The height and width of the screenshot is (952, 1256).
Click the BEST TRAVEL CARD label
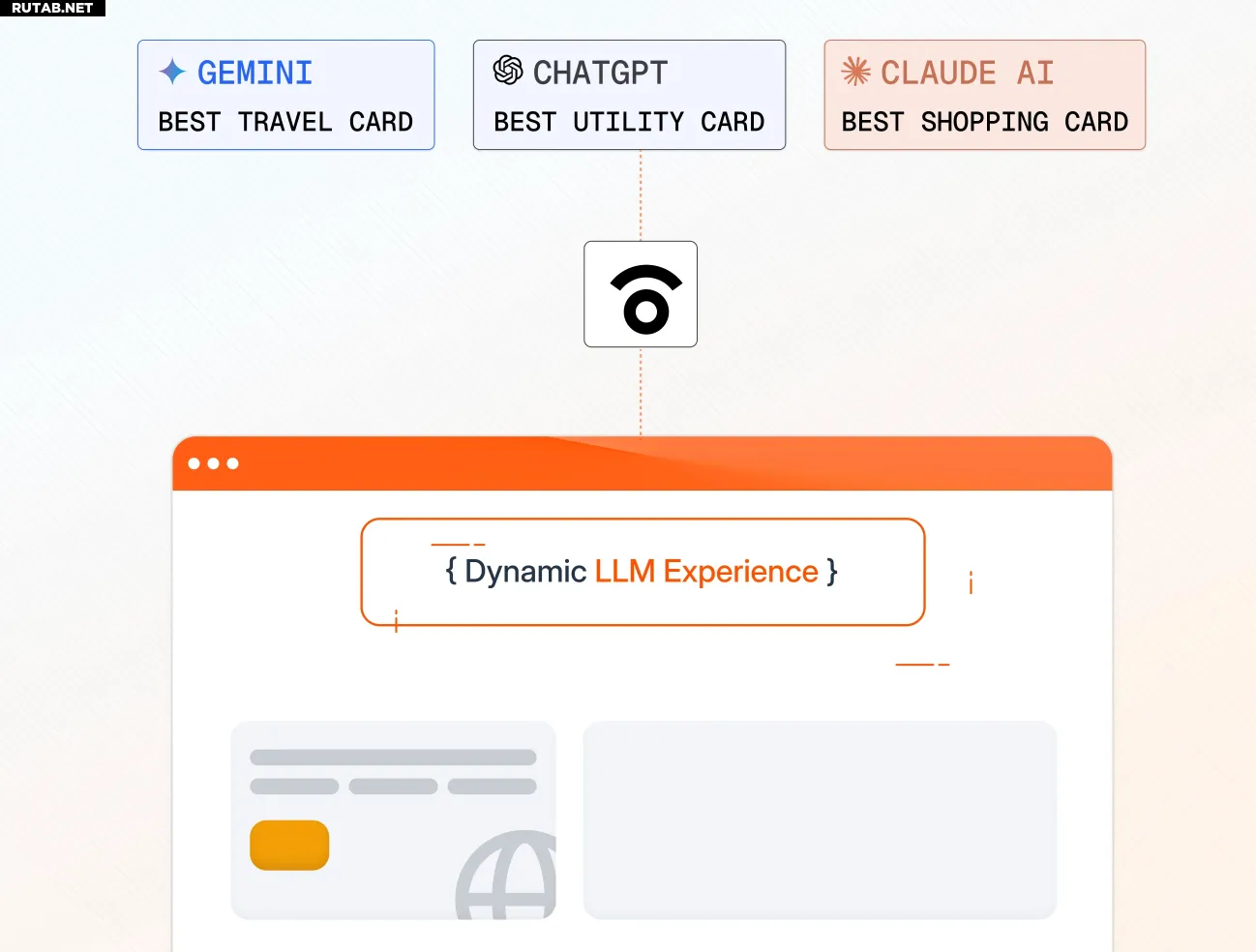[285, 122]
